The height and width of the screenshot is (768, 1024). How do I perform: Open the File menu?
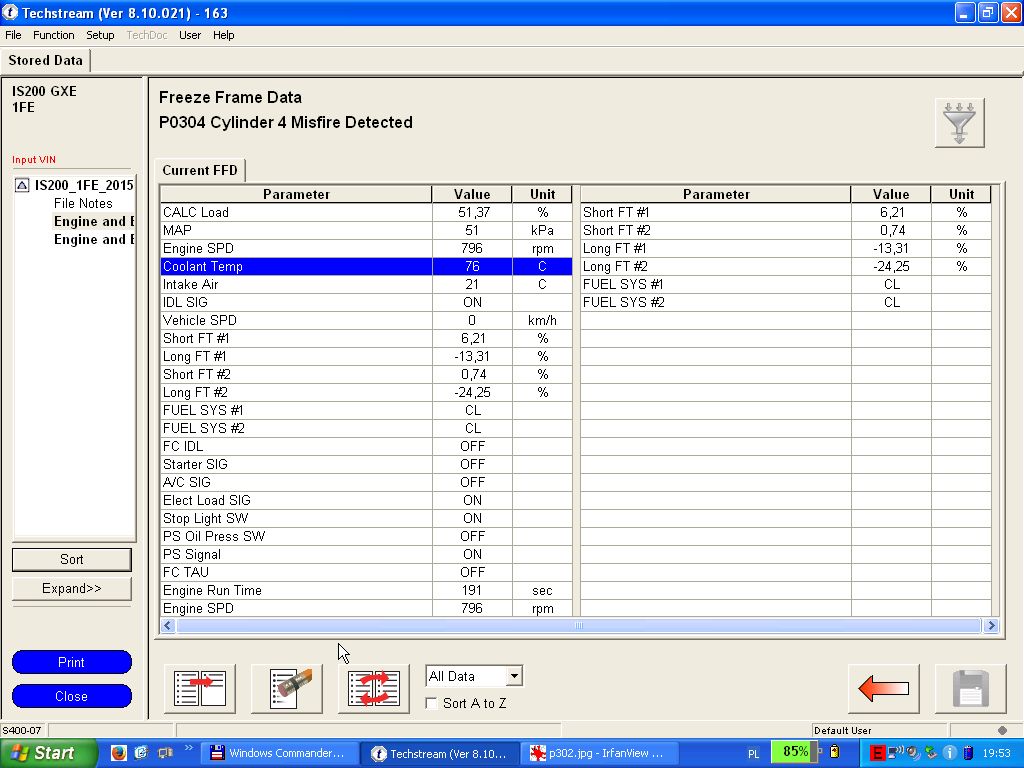13,35
